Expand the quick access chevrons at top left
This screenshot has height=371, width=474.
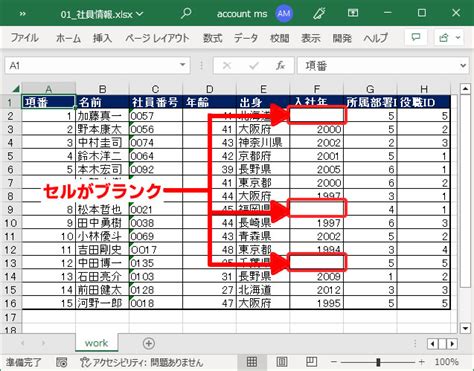tap(23, 14)
